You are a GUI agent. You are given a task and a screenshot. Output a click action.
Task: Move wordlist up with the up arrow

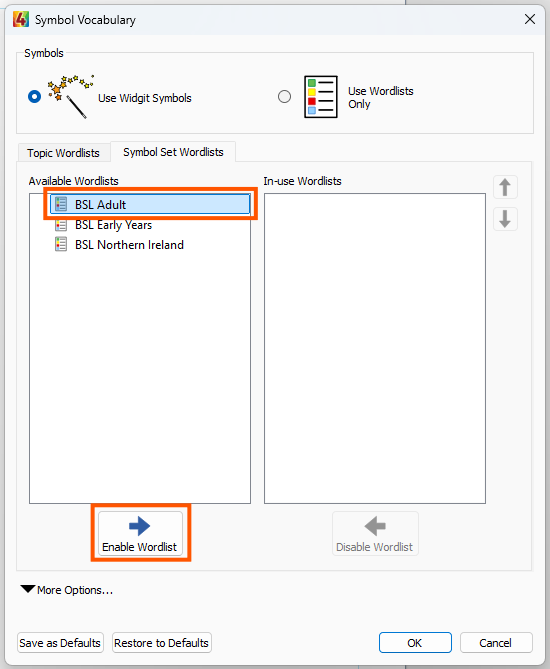505,187
